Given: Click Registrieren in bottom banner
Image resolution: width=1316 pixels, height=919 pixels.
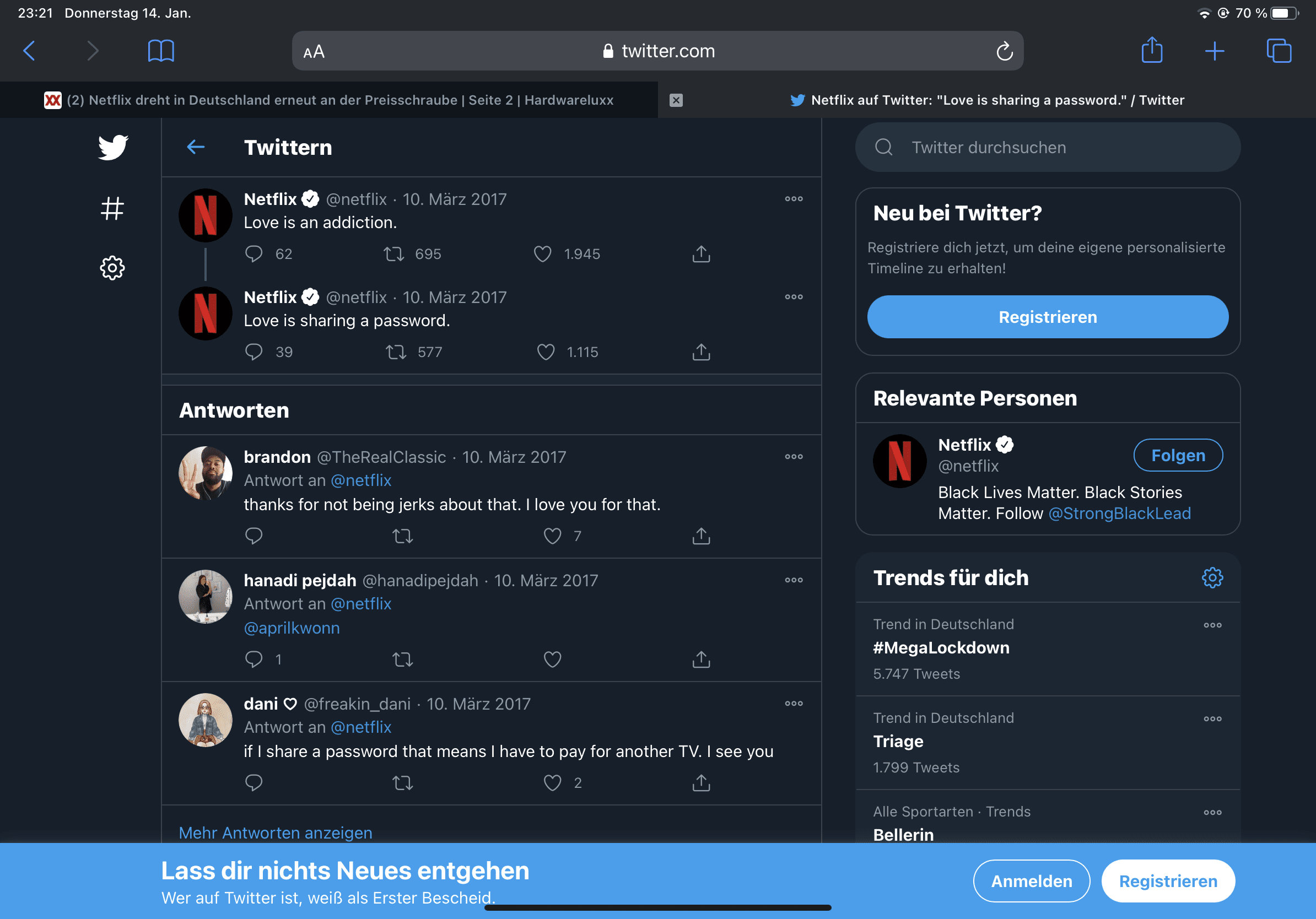Looking at the screenshot, I should [x=1168, y=880].
